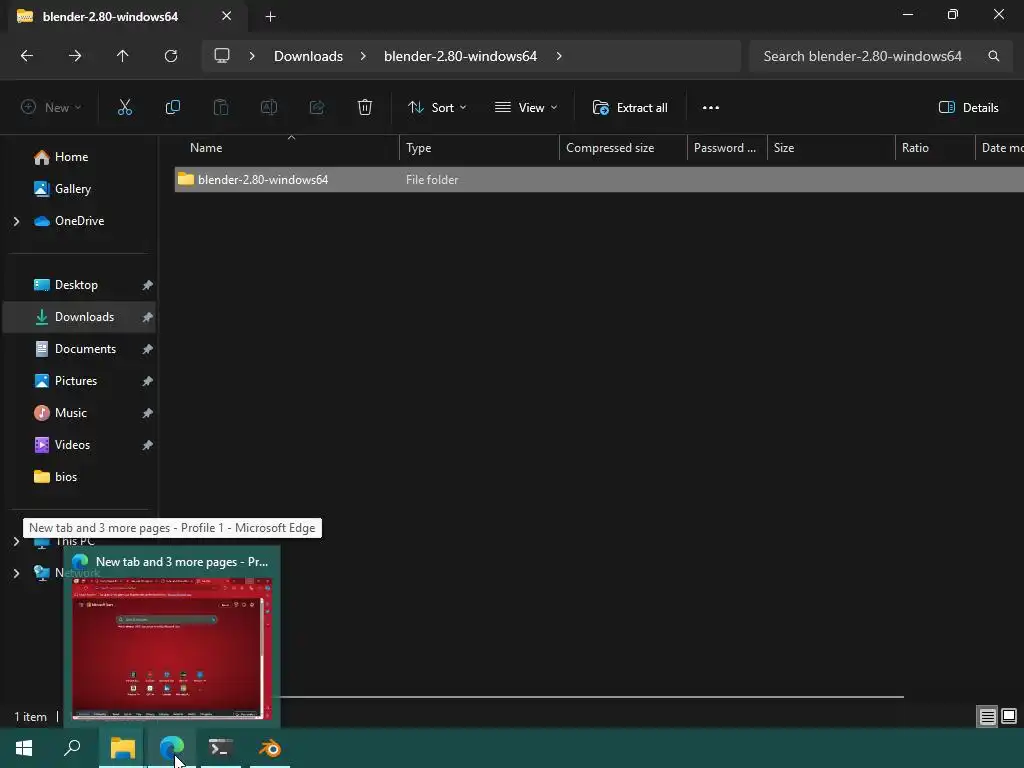Add a new File Explorer tab
The height and width of the screenshot is (768, 1024).
[270, 16]
